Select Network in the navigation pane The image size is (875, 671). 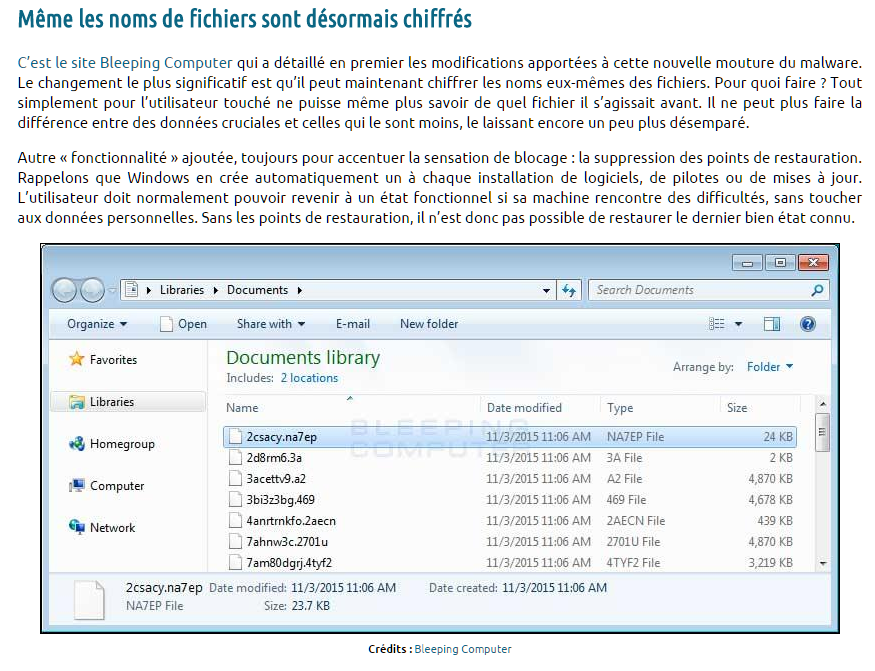coord(112,528)
